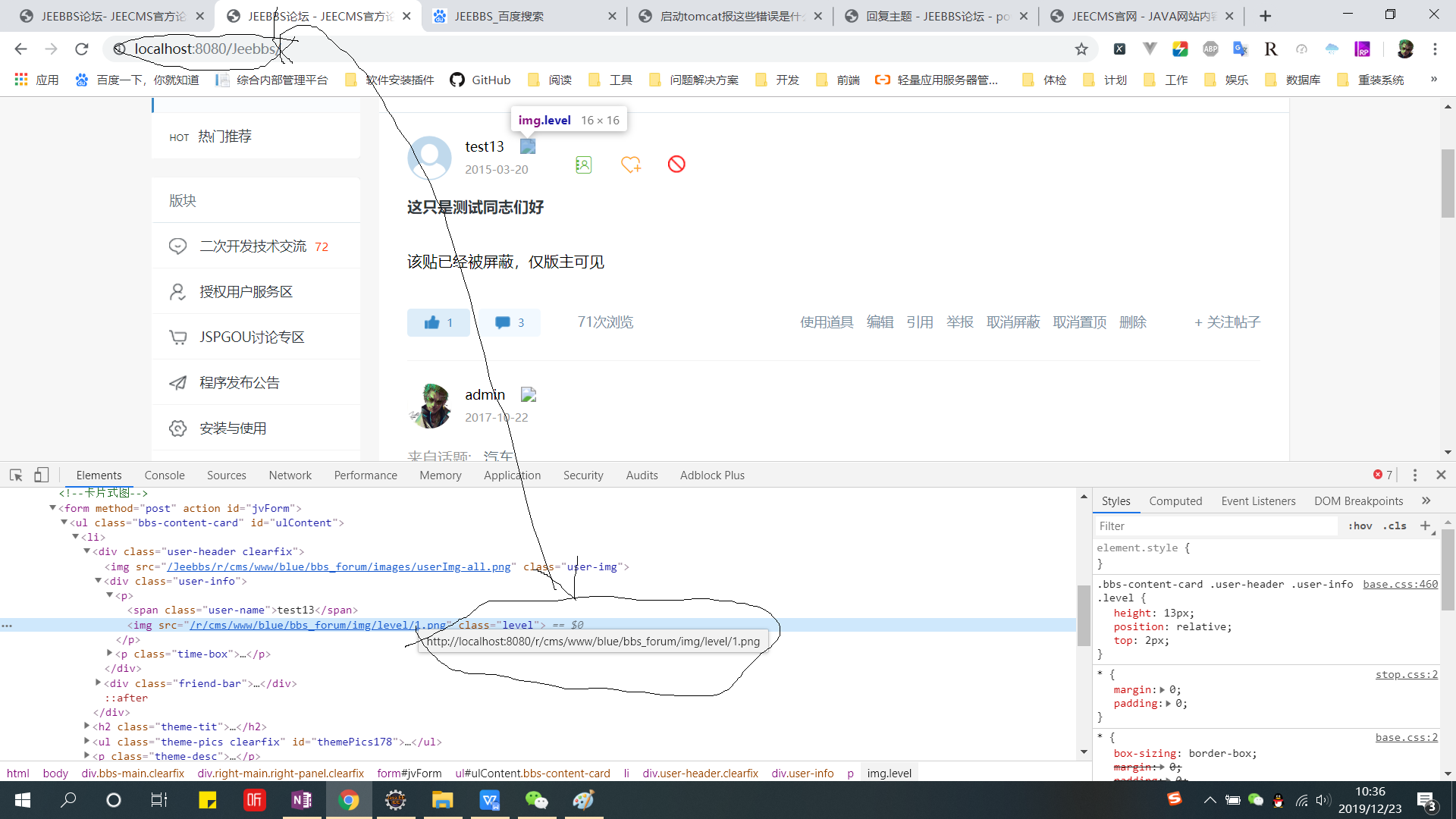Viewport: 1456px width, 819px height.
Task: Expand the time-box paragraph node
Action: [x=110, y=653]
